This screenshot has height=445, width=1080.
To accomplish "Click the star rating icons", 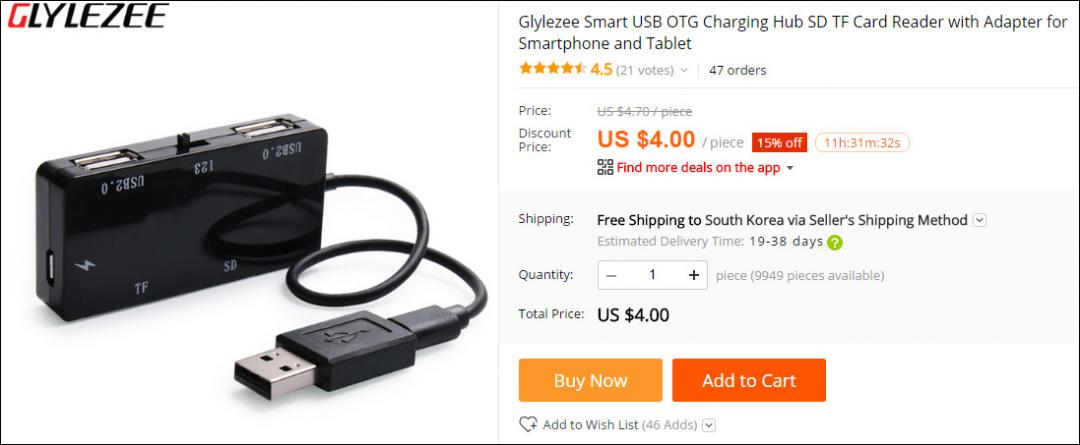I will tap(553, 69).
